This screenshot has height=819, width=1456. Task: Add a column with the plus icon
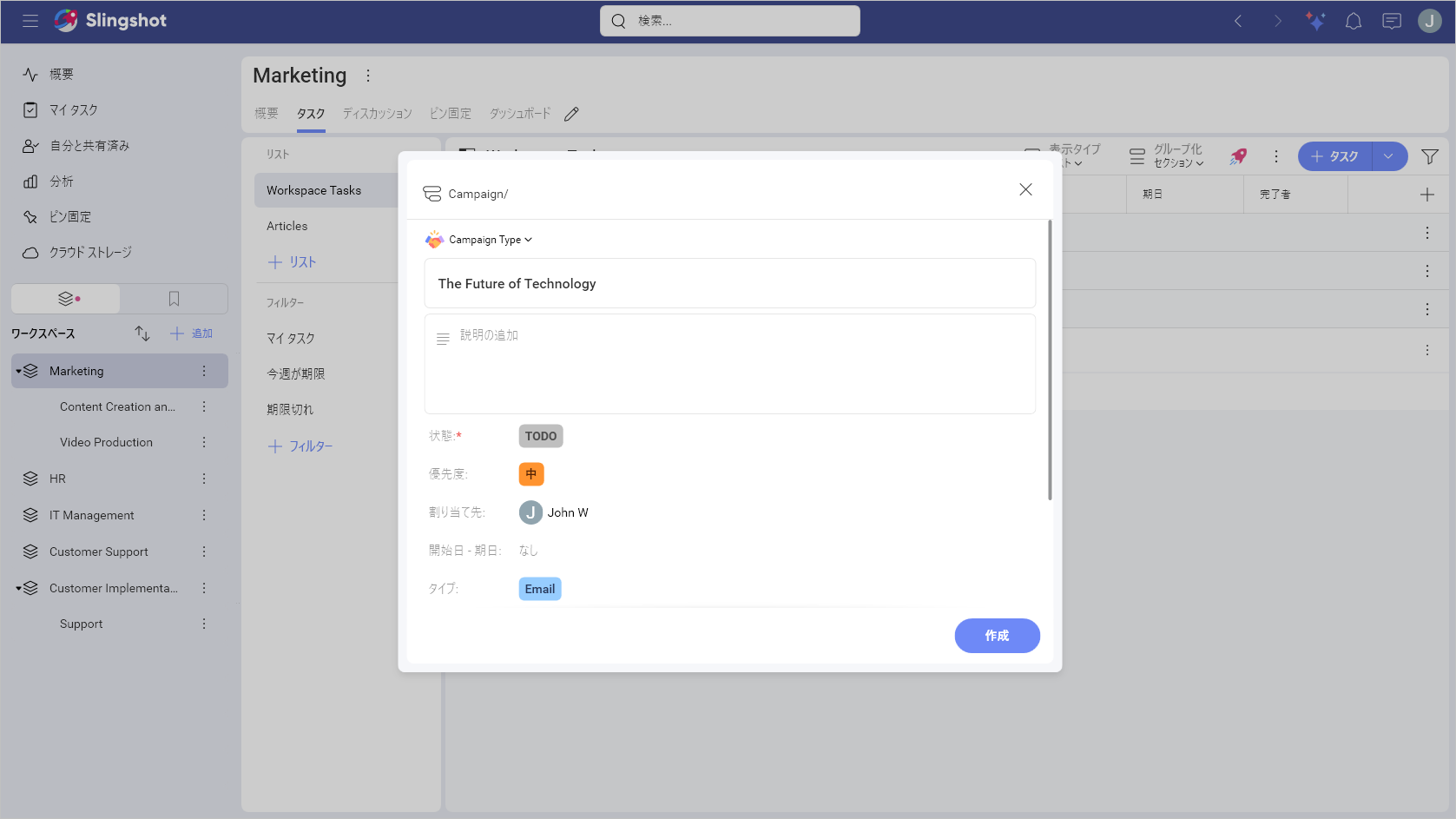[1427, 195]
